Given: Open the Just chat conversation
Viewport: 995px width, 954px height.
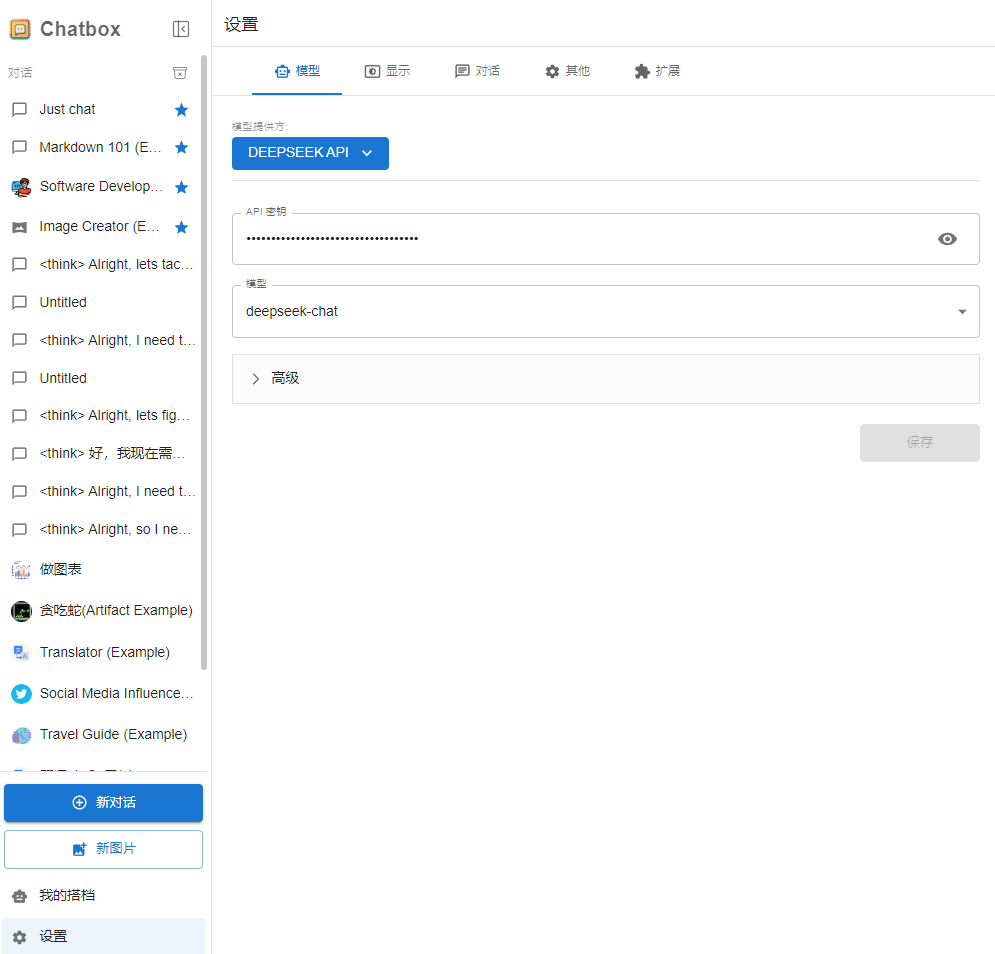Looking at the screenshot, I should coord(102,110).
